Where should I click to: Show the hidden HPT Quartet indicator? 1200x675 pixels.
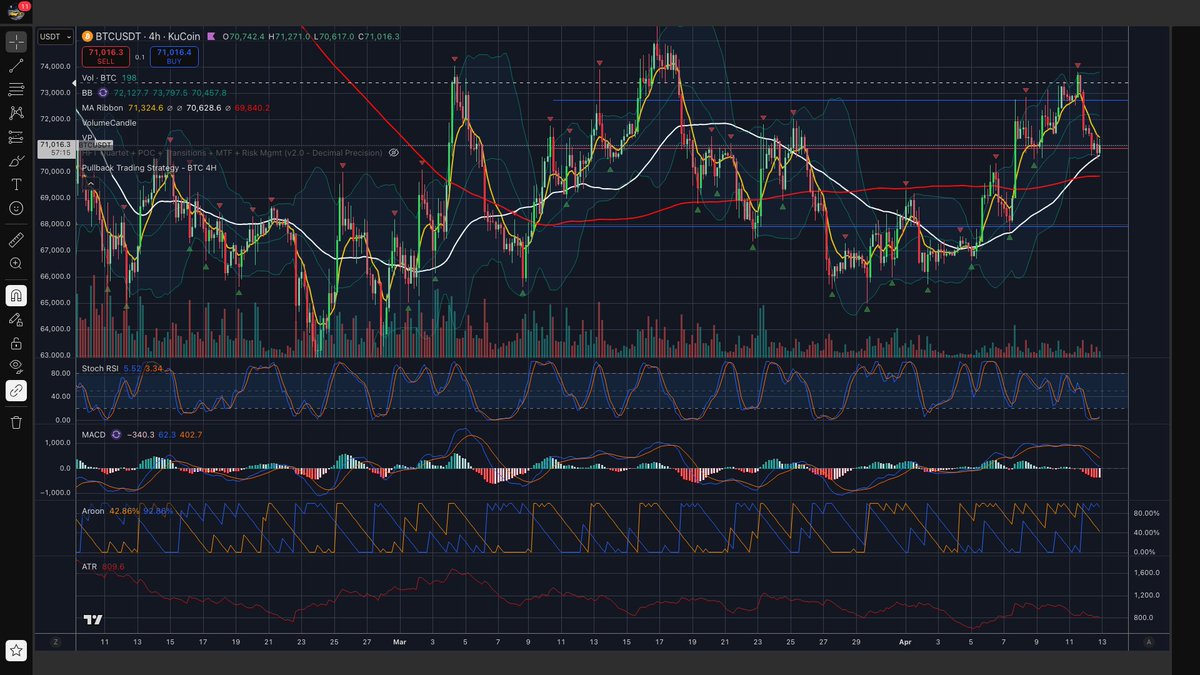394,153
